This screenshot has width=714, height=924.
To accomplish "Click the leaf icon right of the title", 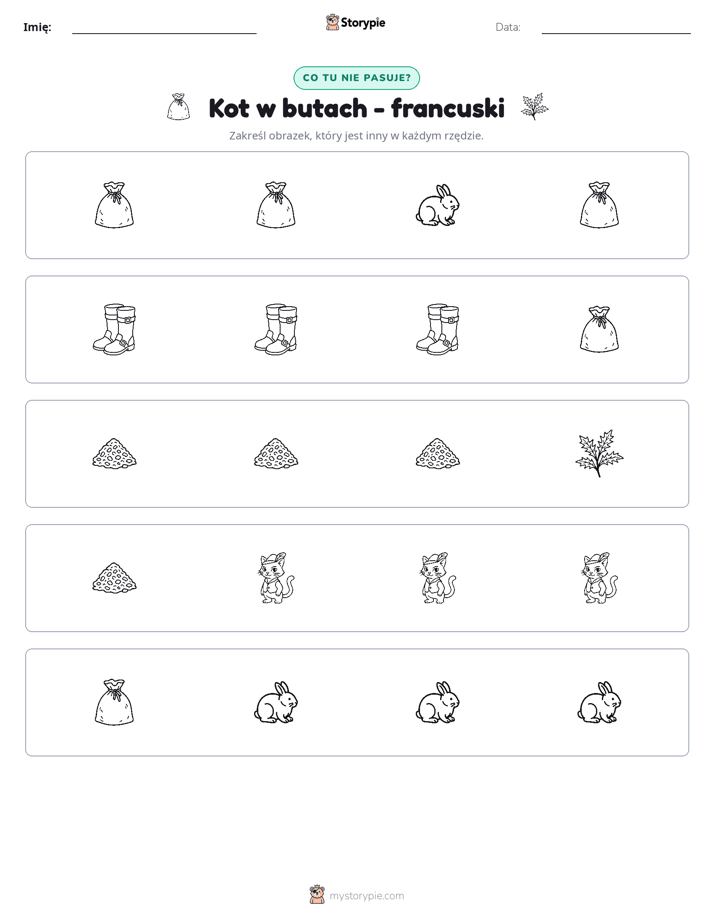I will (x=534, y=107).
